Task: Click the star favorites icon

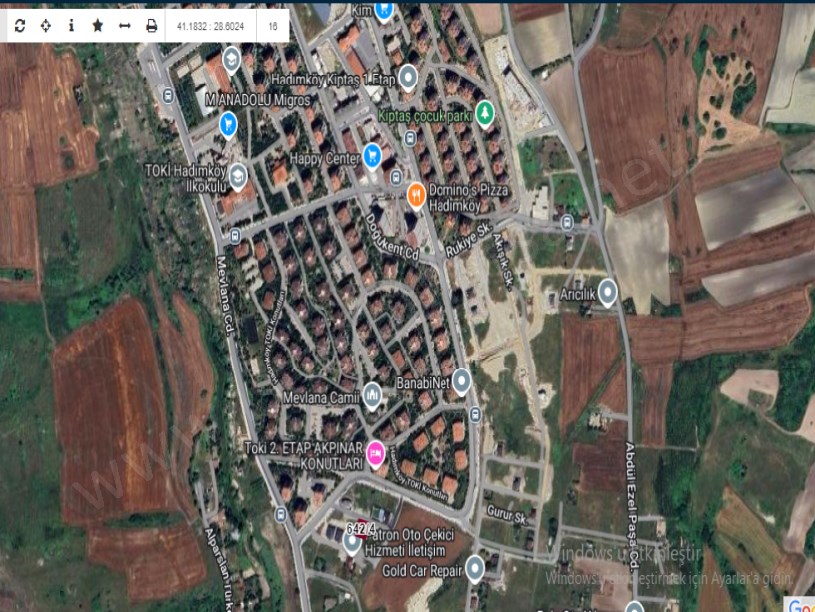Action: click(97, 26)
